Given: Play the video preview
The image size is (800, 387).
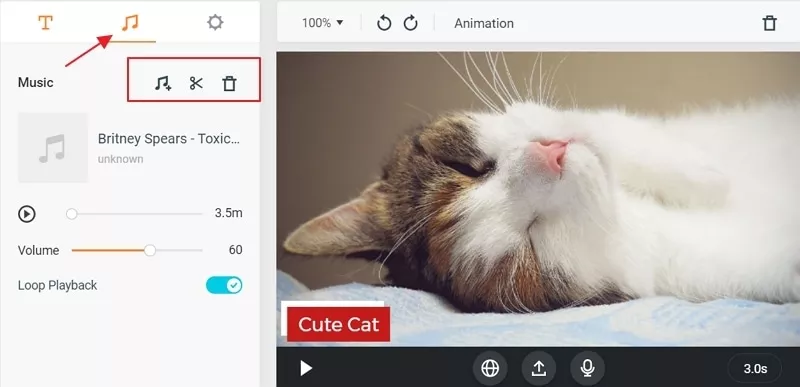Looking at the screenshot, I should pyautogui.click(x=306, y=368).
